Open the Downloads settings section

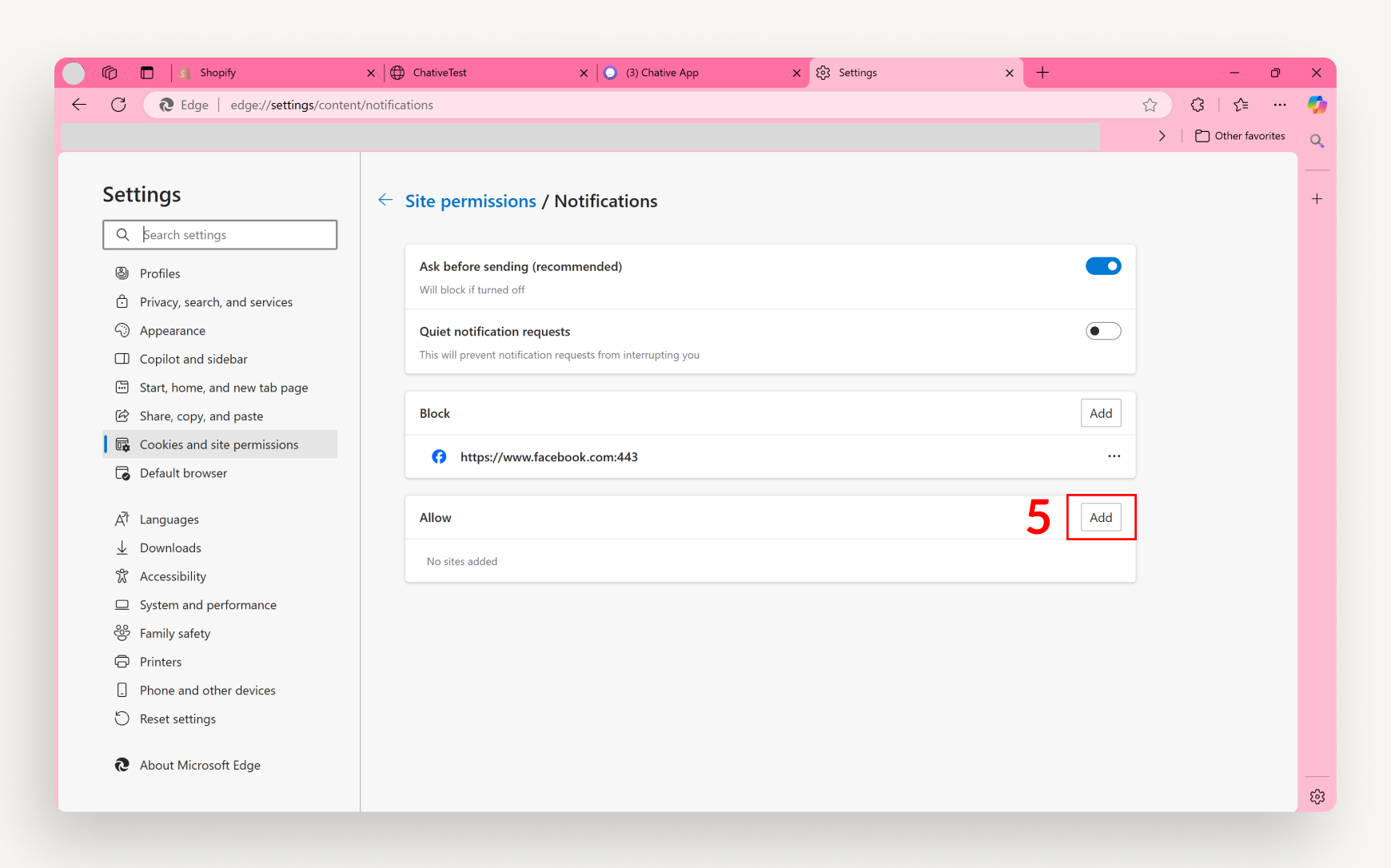click(x=169, y=547)
